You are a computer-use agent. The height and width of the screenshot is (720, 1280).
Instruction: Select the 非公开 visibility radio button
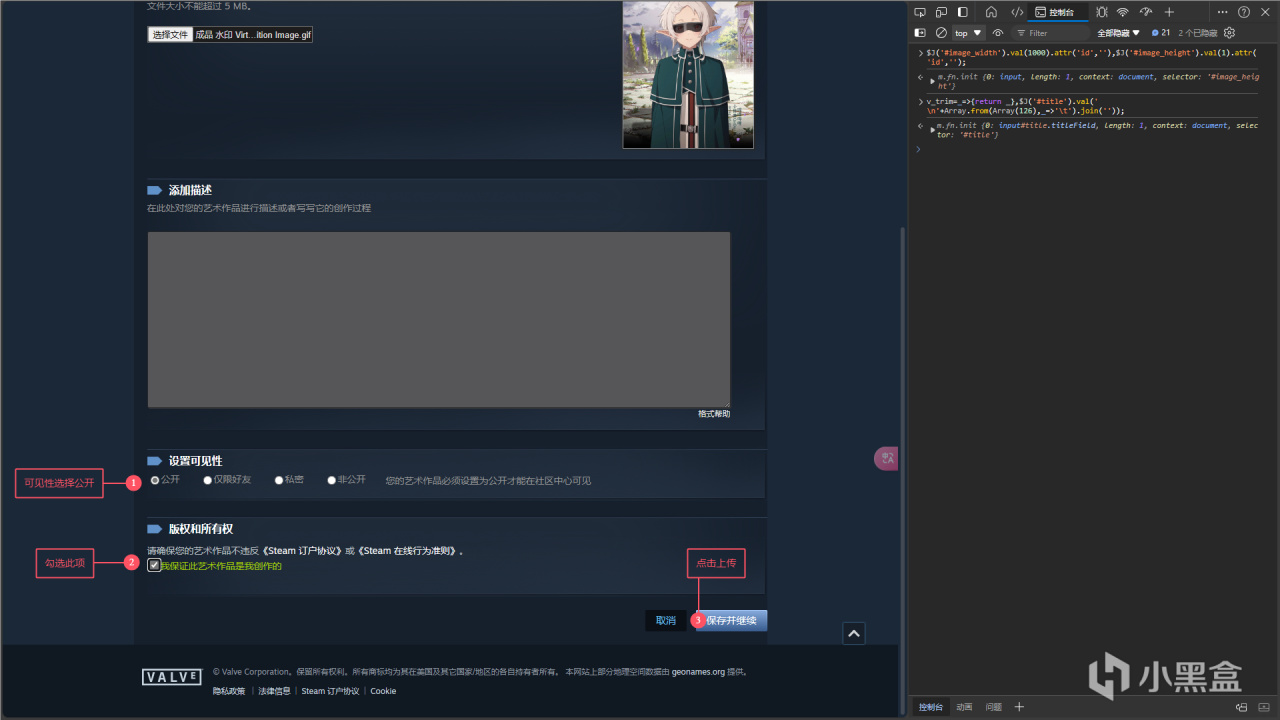coord(332,480)
